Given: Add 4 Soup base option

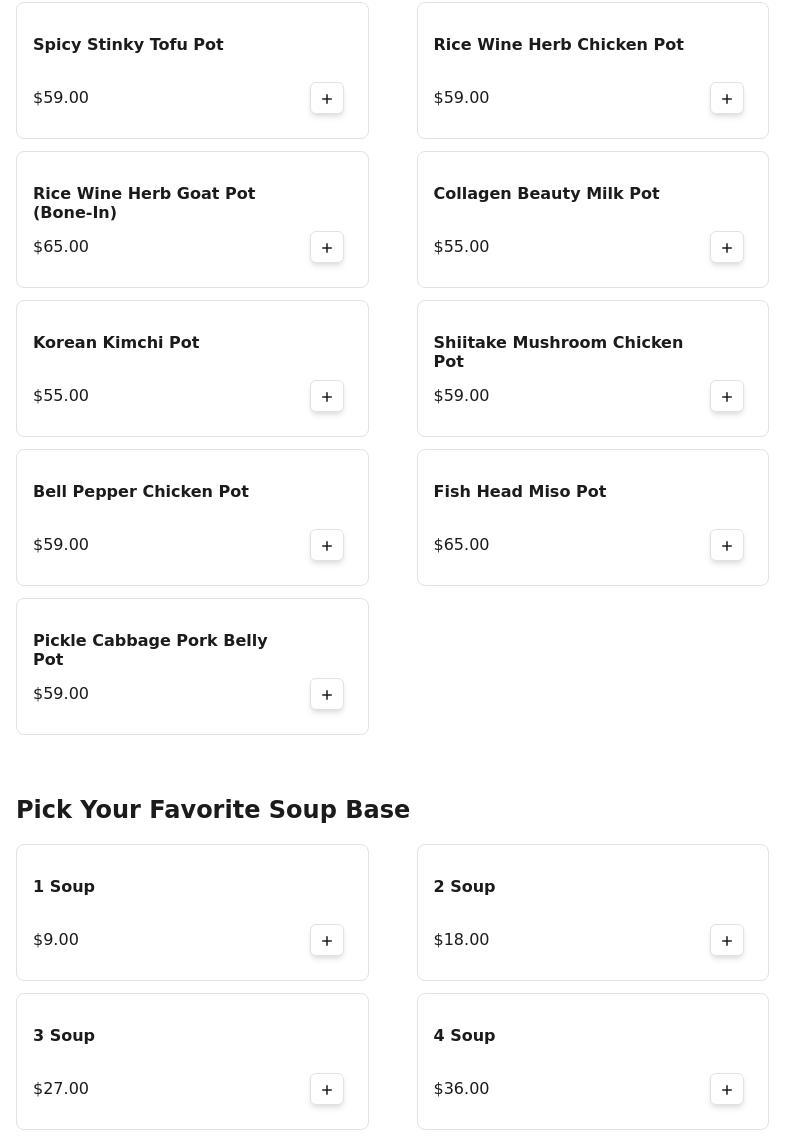Looking at the screenshot, I should [727, 1089].
